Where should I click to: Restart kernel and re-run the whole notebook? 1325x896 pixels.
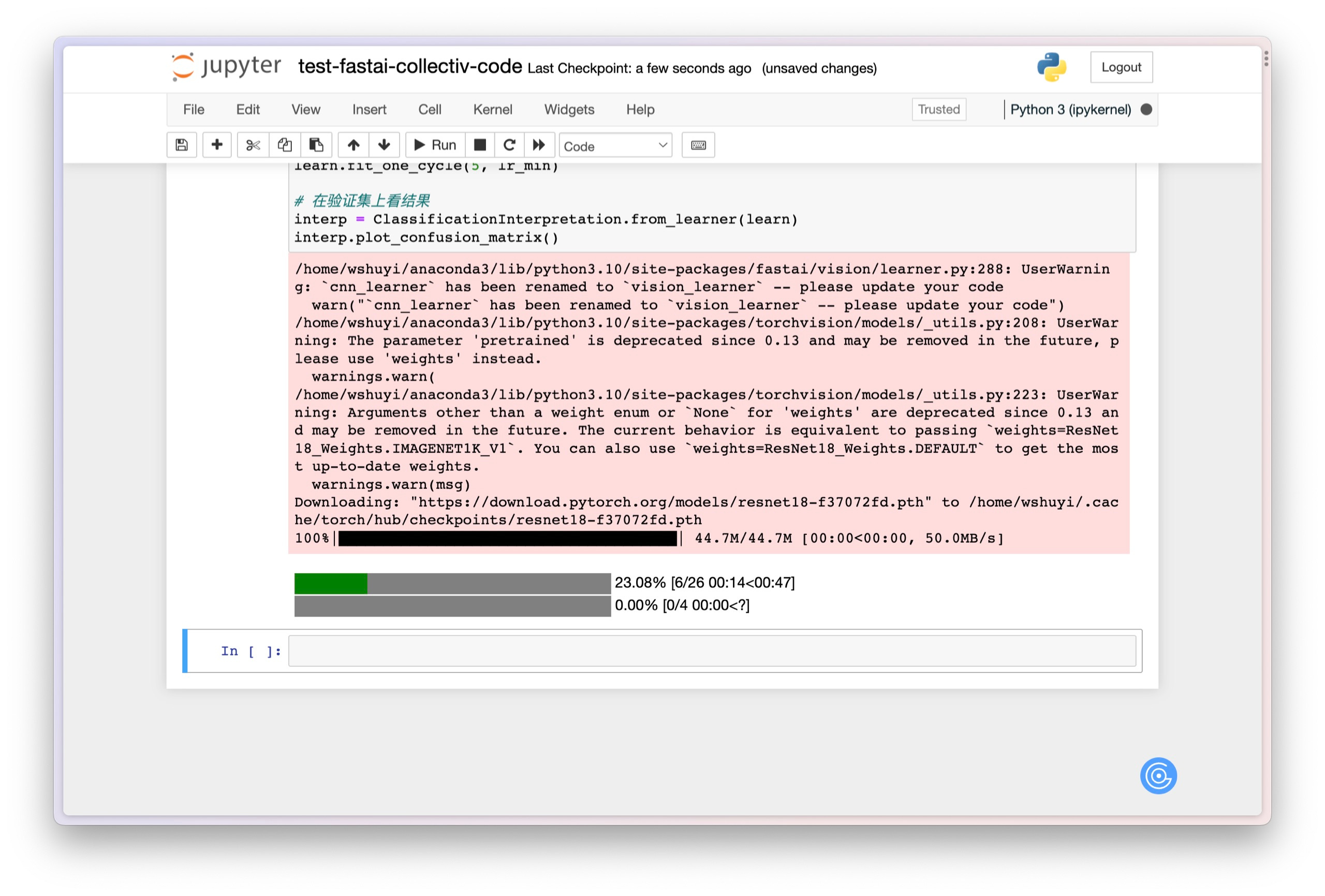coord(539,145)
